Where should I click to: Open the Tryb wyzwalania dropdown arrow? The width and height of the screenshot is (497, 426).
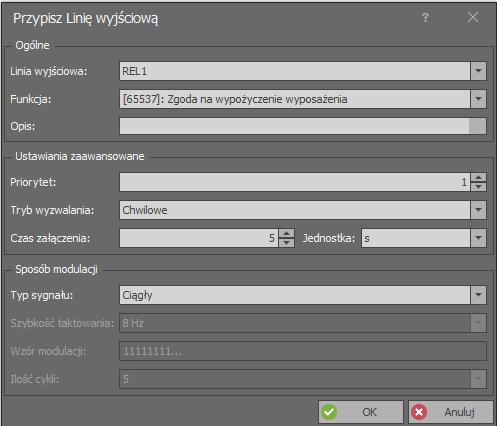[x=478, y=210]
